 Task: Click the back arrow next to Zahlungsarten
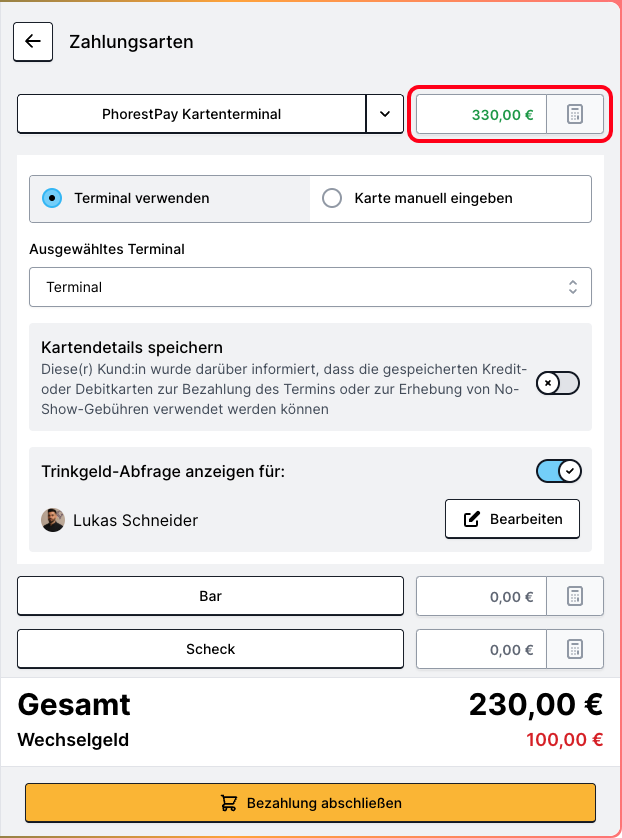tap(33, 41)
